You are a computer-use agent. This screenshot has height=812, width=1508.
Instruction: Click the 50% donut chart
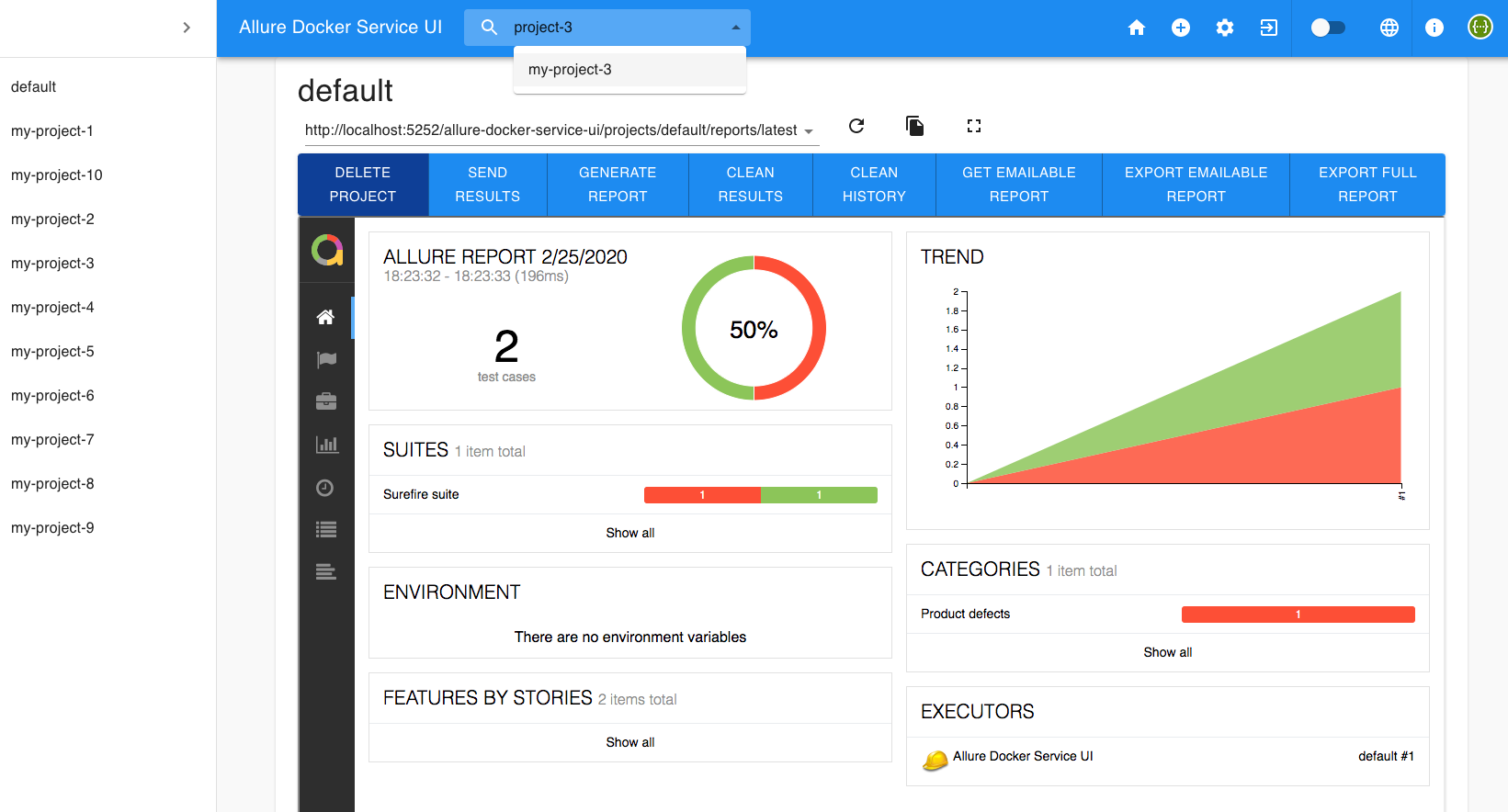point(754,328)
